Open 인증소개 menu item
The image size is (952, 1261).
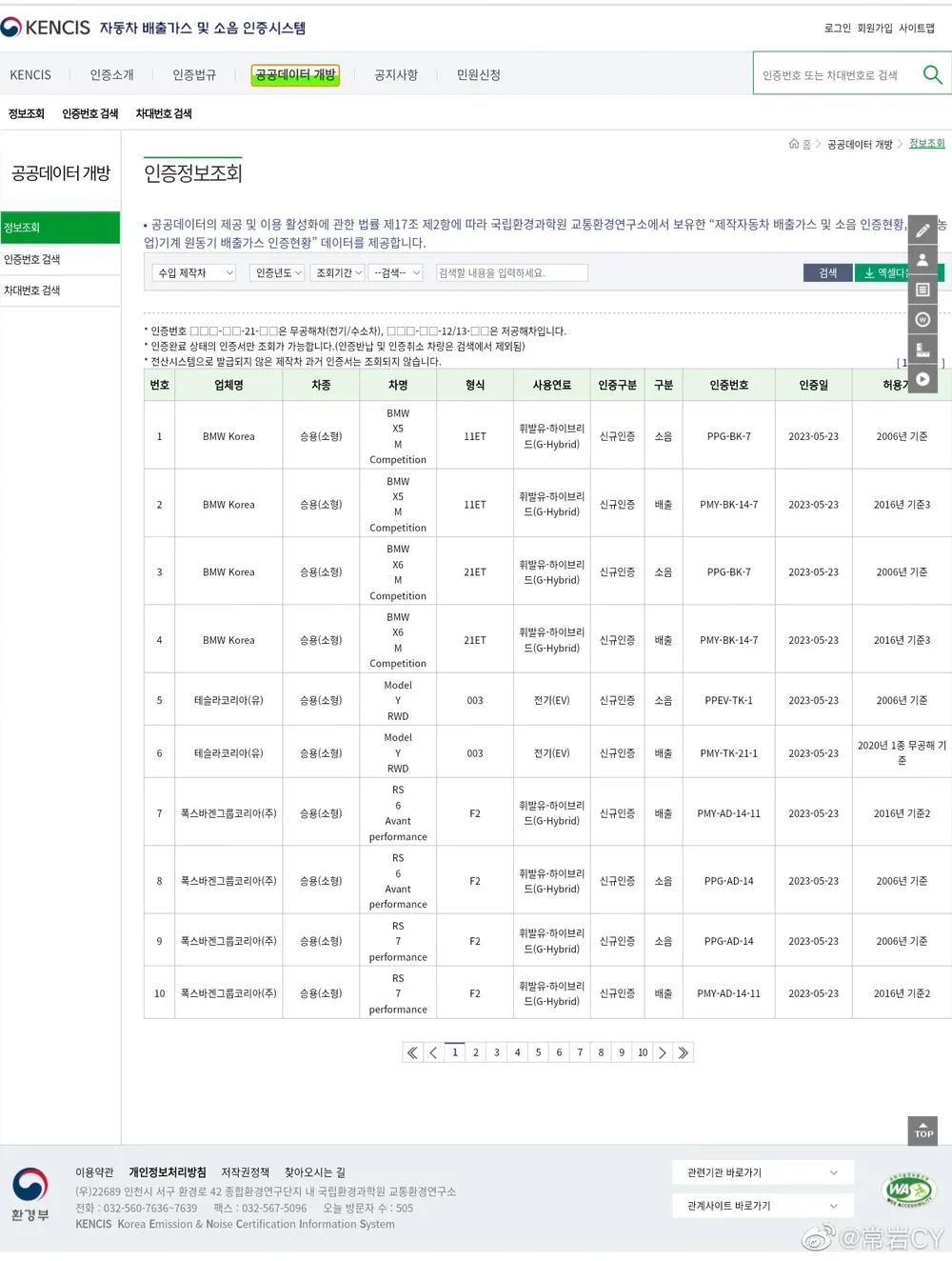point(112,75)
